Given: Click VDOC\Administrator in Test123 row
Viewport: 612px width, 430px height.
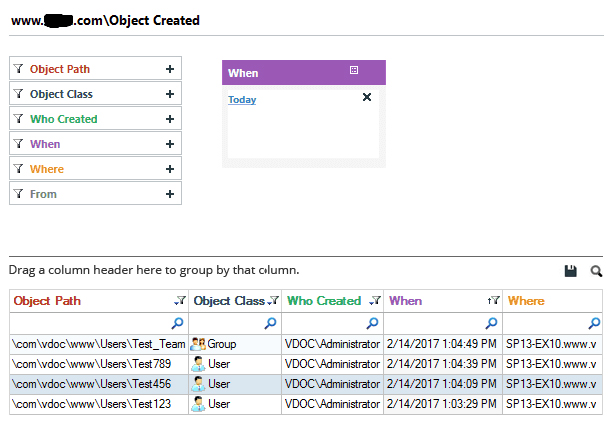Looking at the screenshot, I should [x=332, y=404].
